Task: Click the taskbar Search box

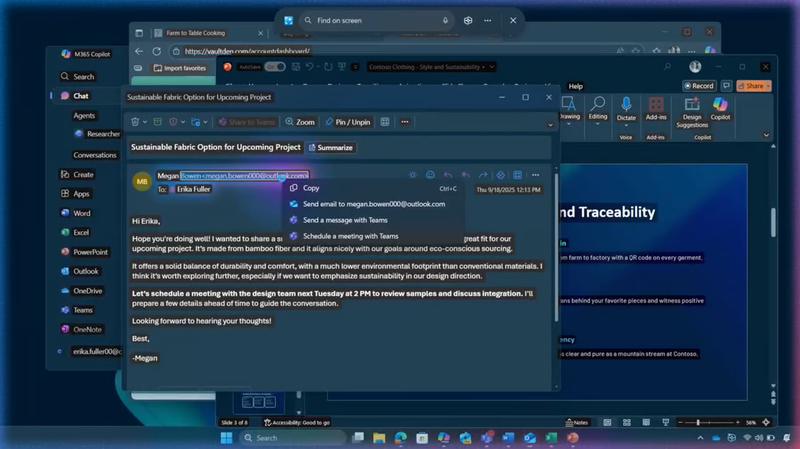Action: click(292, 438)
